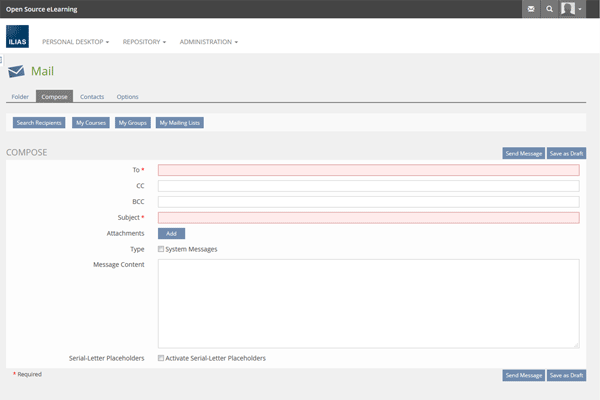Open the user avatar menu
The width and height of the screenshot is (600, 400).
(x=572, y=9)
